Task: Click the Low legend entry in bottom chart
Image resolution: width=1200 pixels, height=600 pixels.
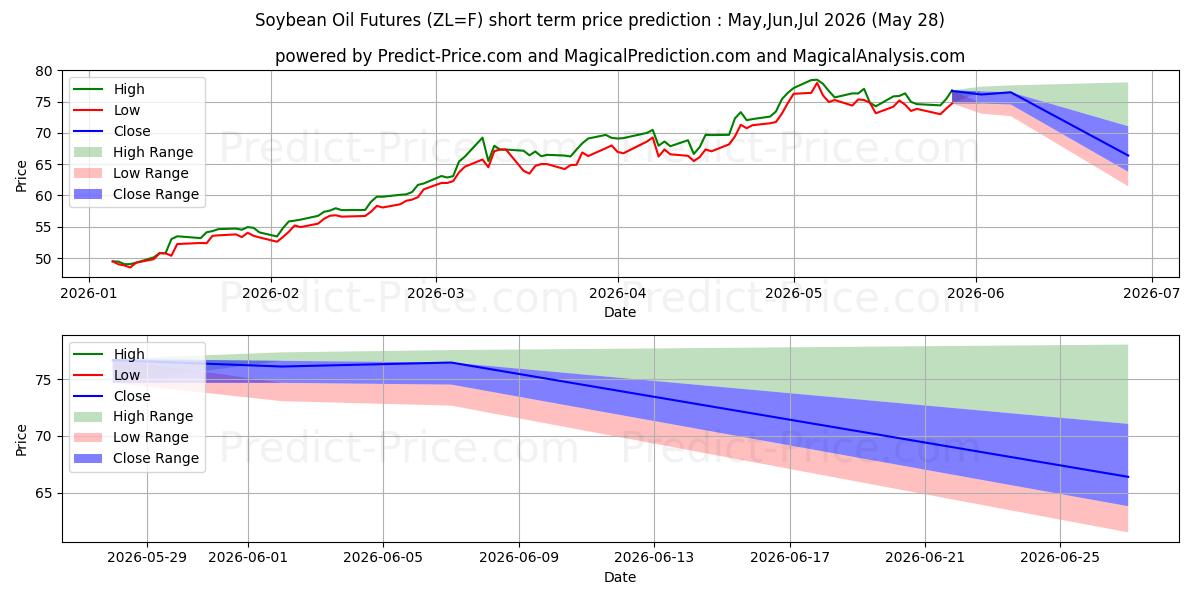Action: click(107, 375)
